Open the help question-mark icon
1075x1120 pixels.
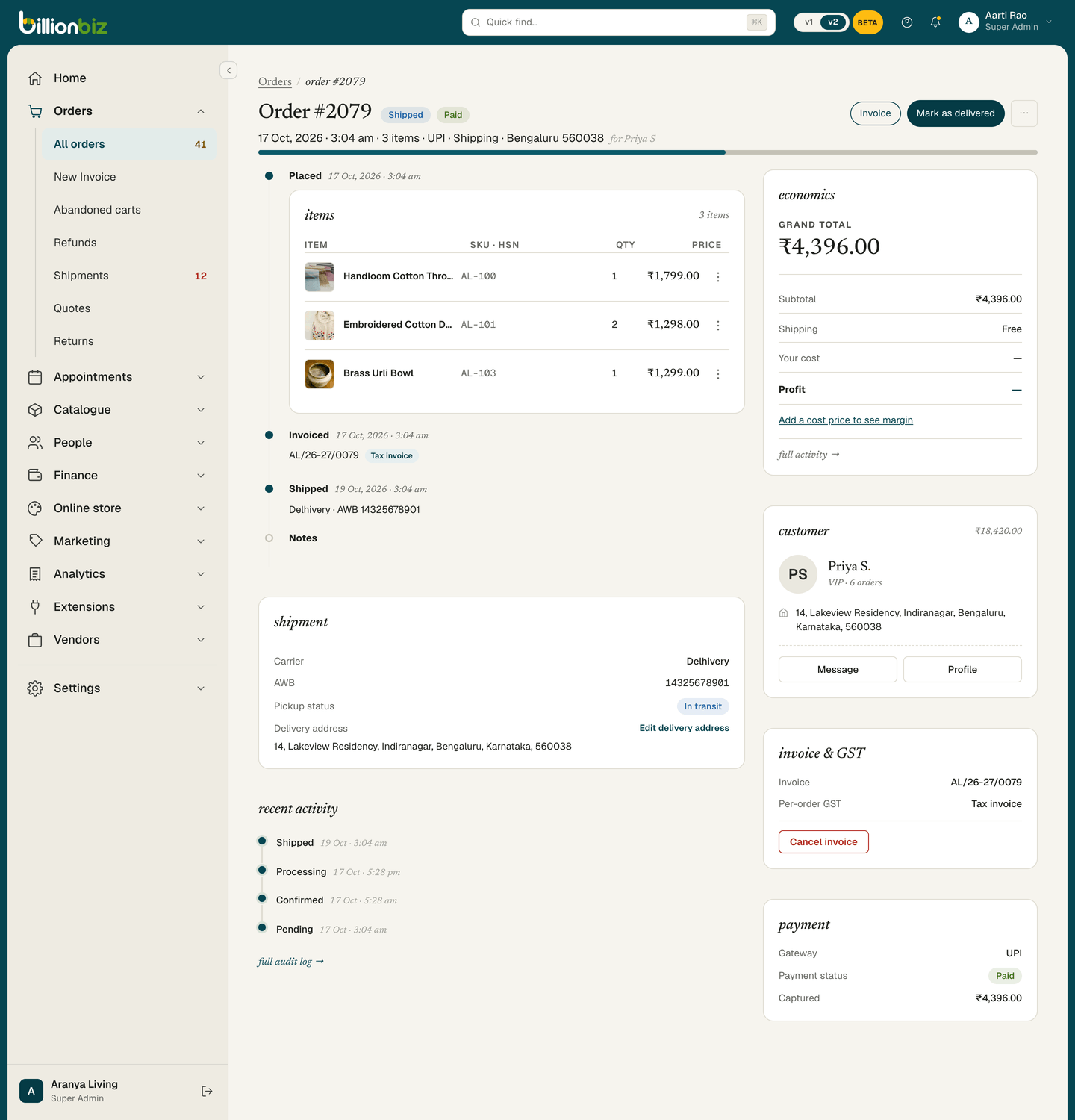click(x=907, y=22)
